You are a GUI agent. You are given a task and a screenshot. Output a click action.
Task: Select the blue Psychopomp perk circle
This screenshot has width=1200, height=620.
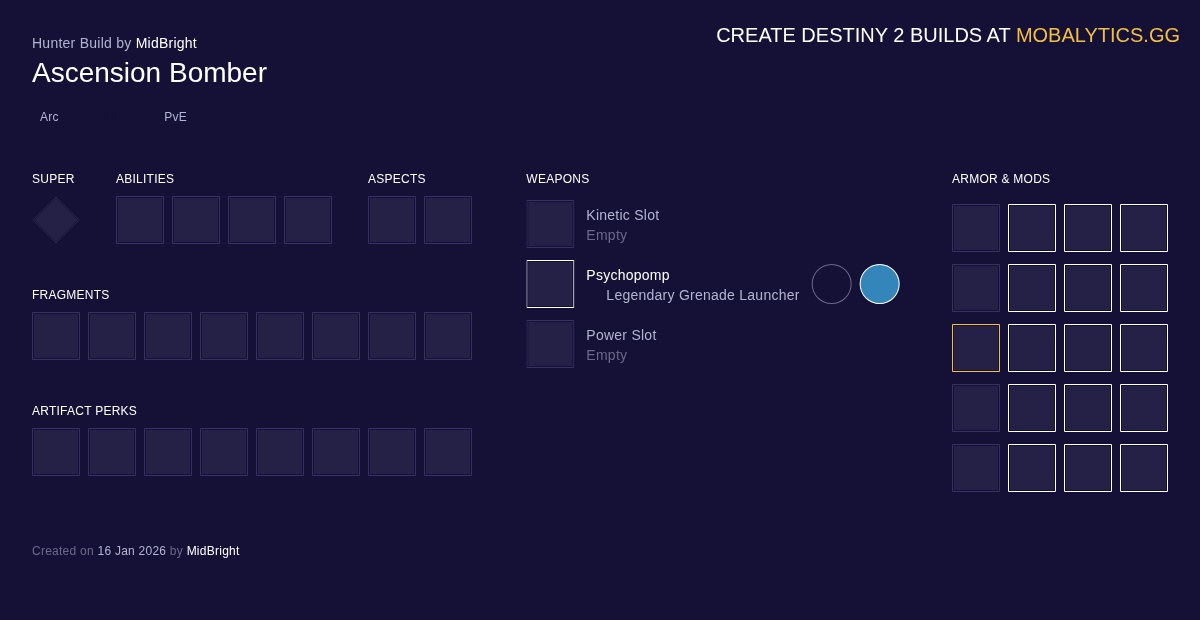tap(879, 284)
